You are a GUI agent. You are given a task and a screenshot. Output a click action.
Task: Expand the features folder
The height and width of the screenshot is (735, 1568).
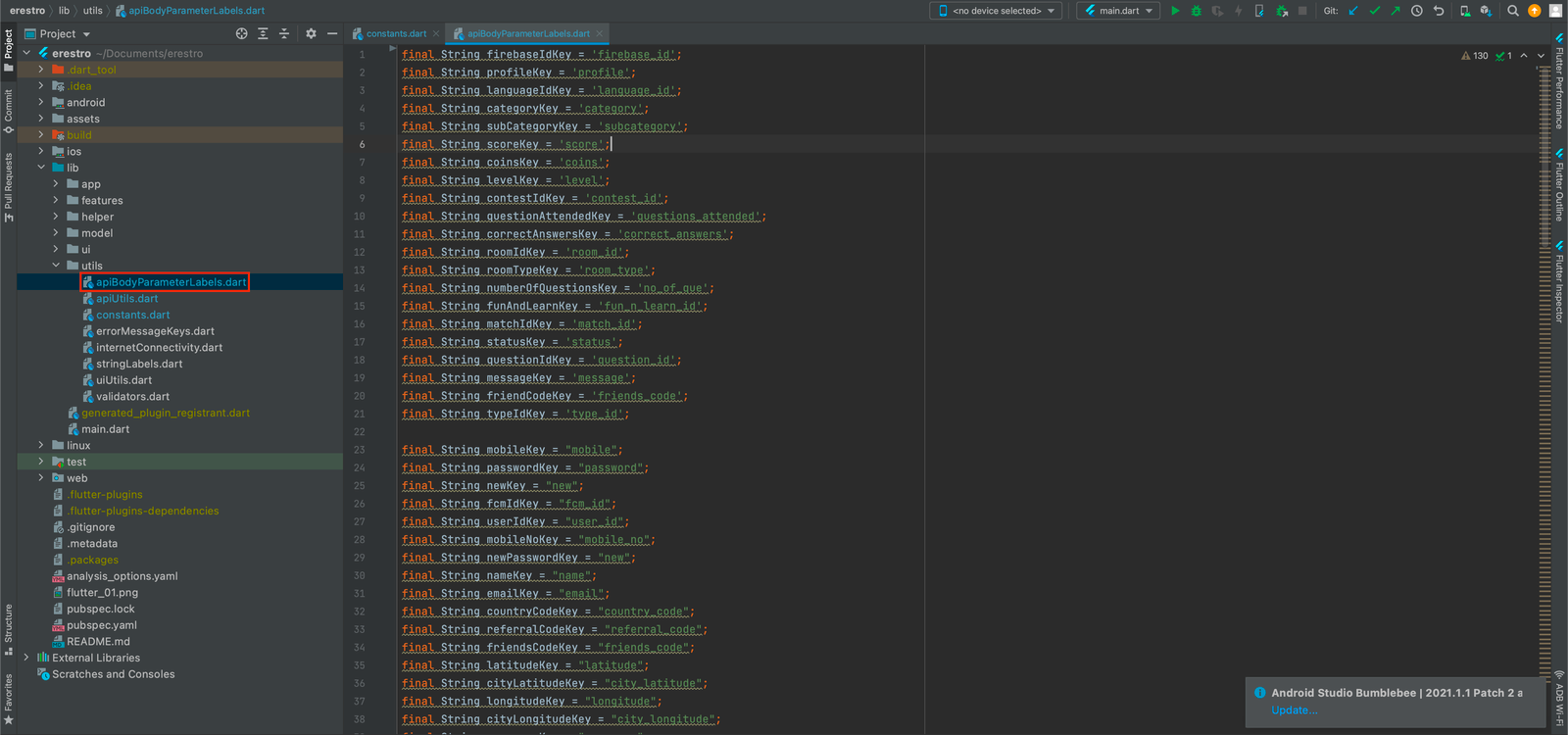point(56,200)
